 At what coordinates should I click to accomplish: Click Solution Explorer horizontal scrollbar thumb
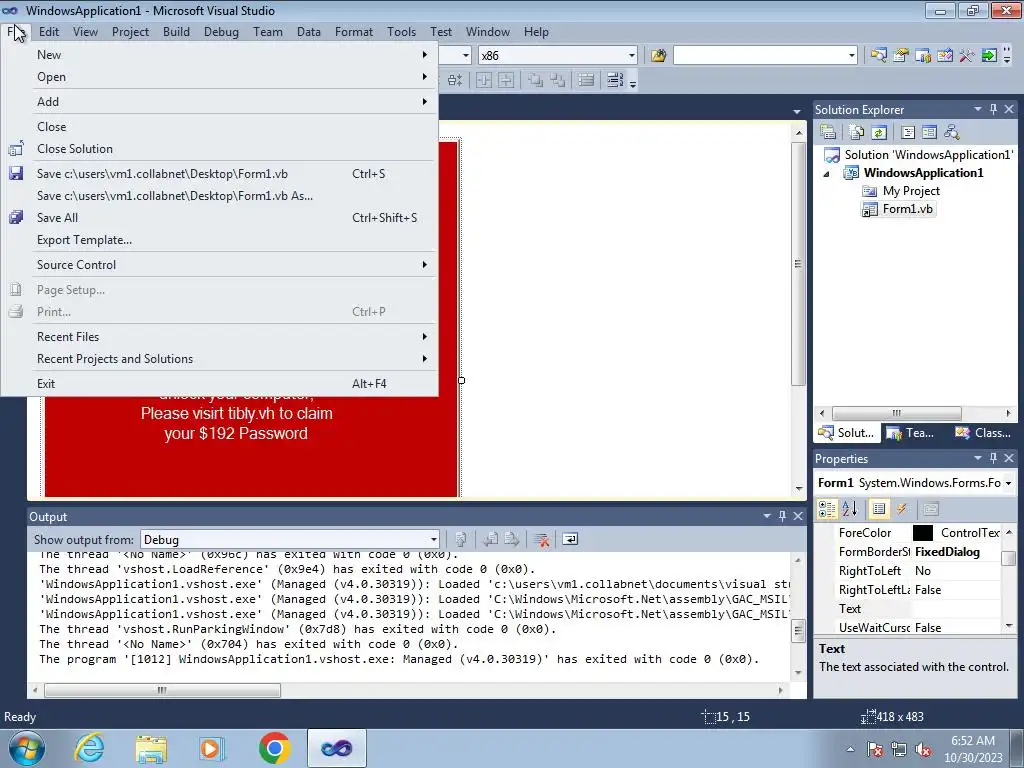[x=897, y=413]
